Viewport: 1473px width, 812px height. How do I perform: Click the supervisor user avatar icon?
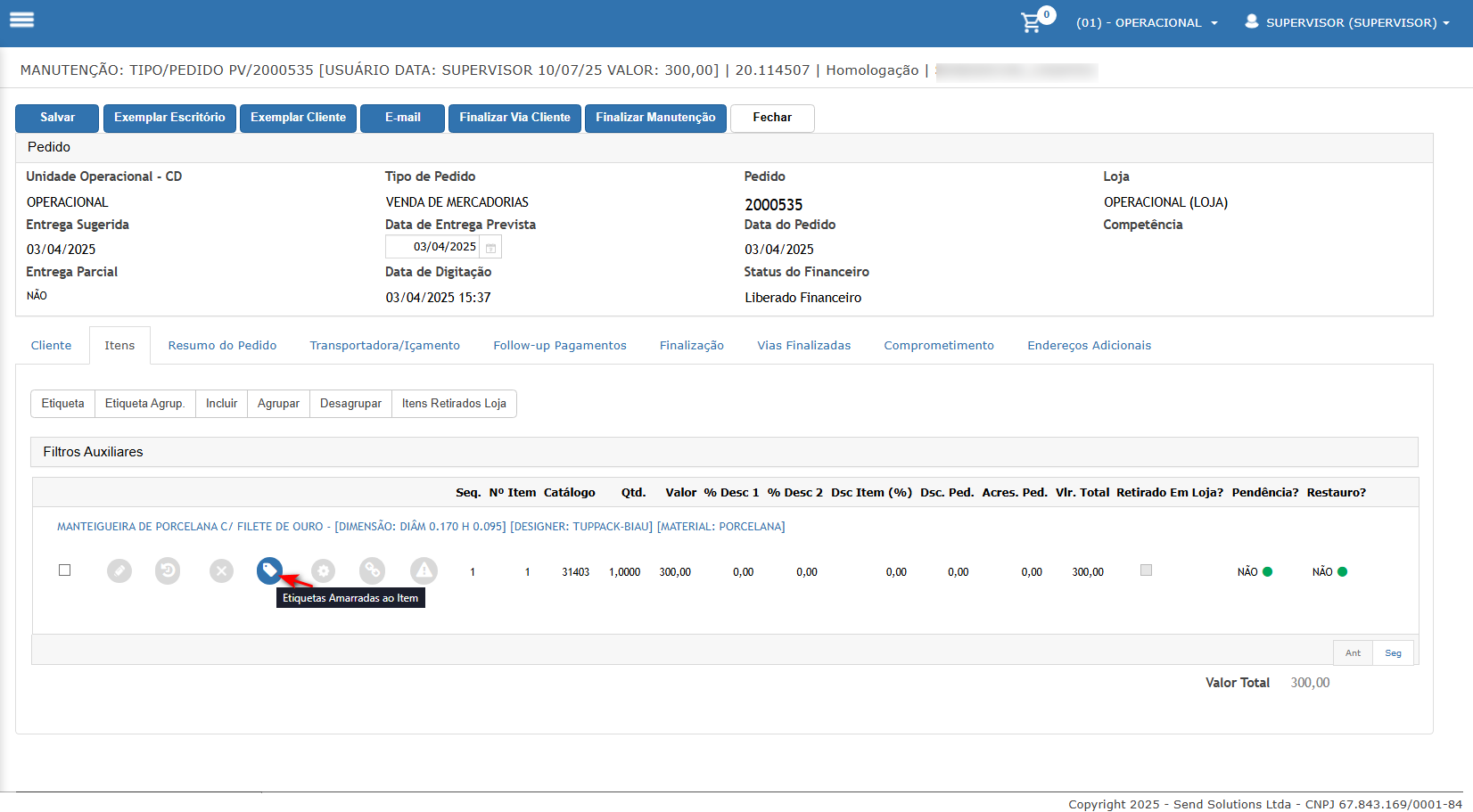(1252, 21)
